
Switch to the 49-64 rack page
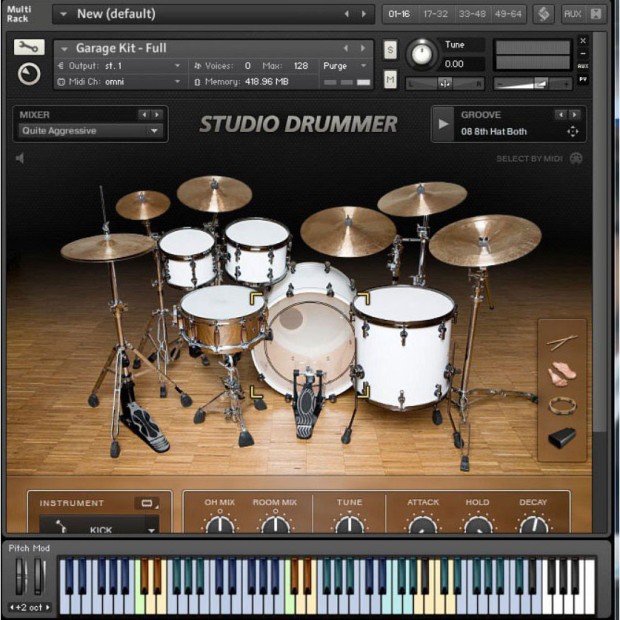coord(508,14)
